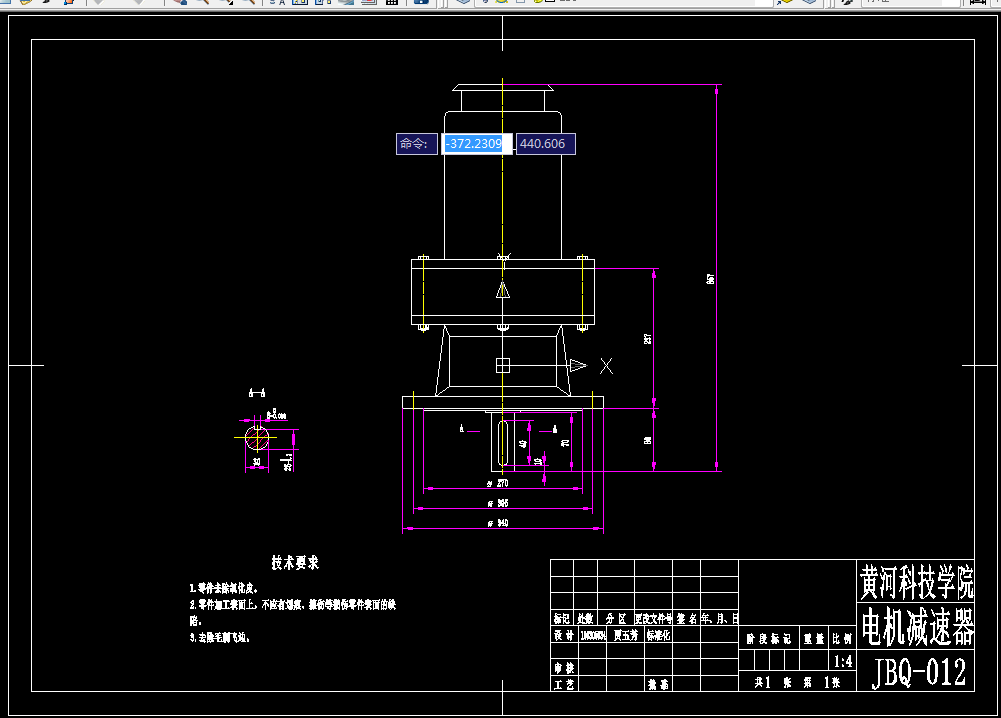Click the 30 width dimension of section view
This screenshot has height=718, width=1001.
pyautogui.click(x=257, y=462)
